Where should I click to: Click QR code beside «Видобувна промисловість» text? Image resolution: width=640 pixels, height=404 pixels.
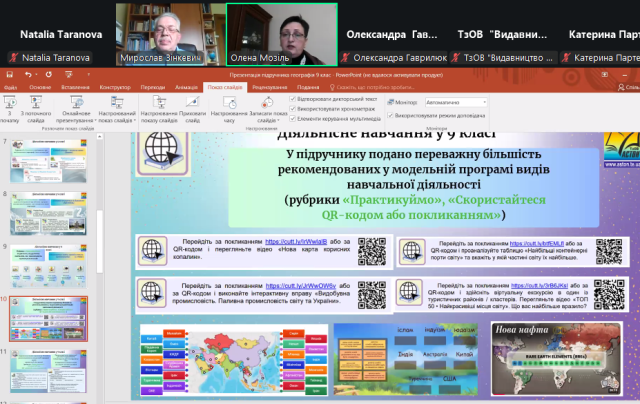tap(372, 295)
